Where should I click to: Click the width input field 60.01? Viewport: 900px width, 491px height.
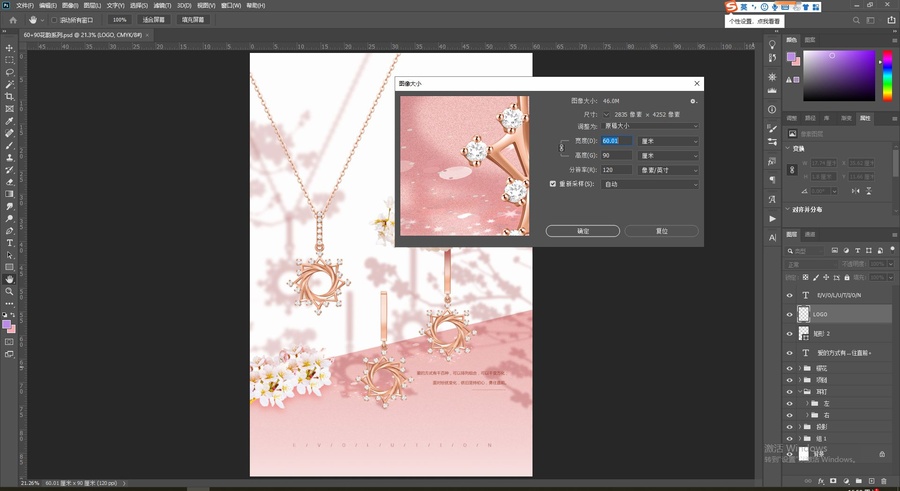616,141
